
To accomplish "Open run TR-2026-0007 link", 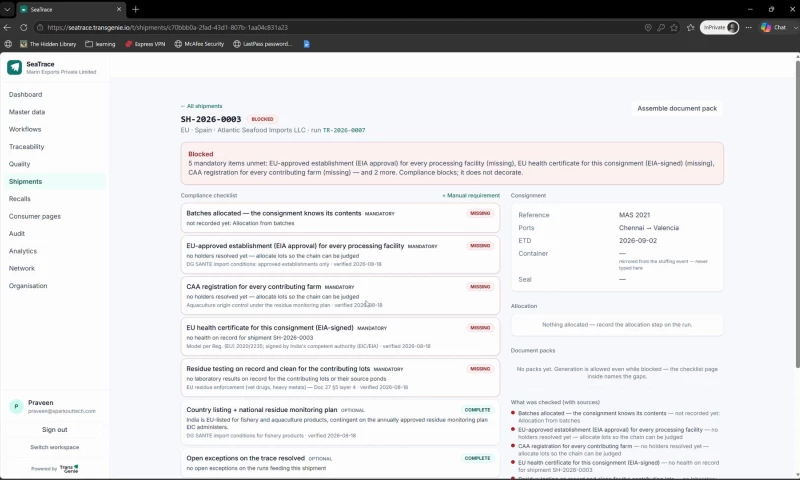I will coord(344,130).
